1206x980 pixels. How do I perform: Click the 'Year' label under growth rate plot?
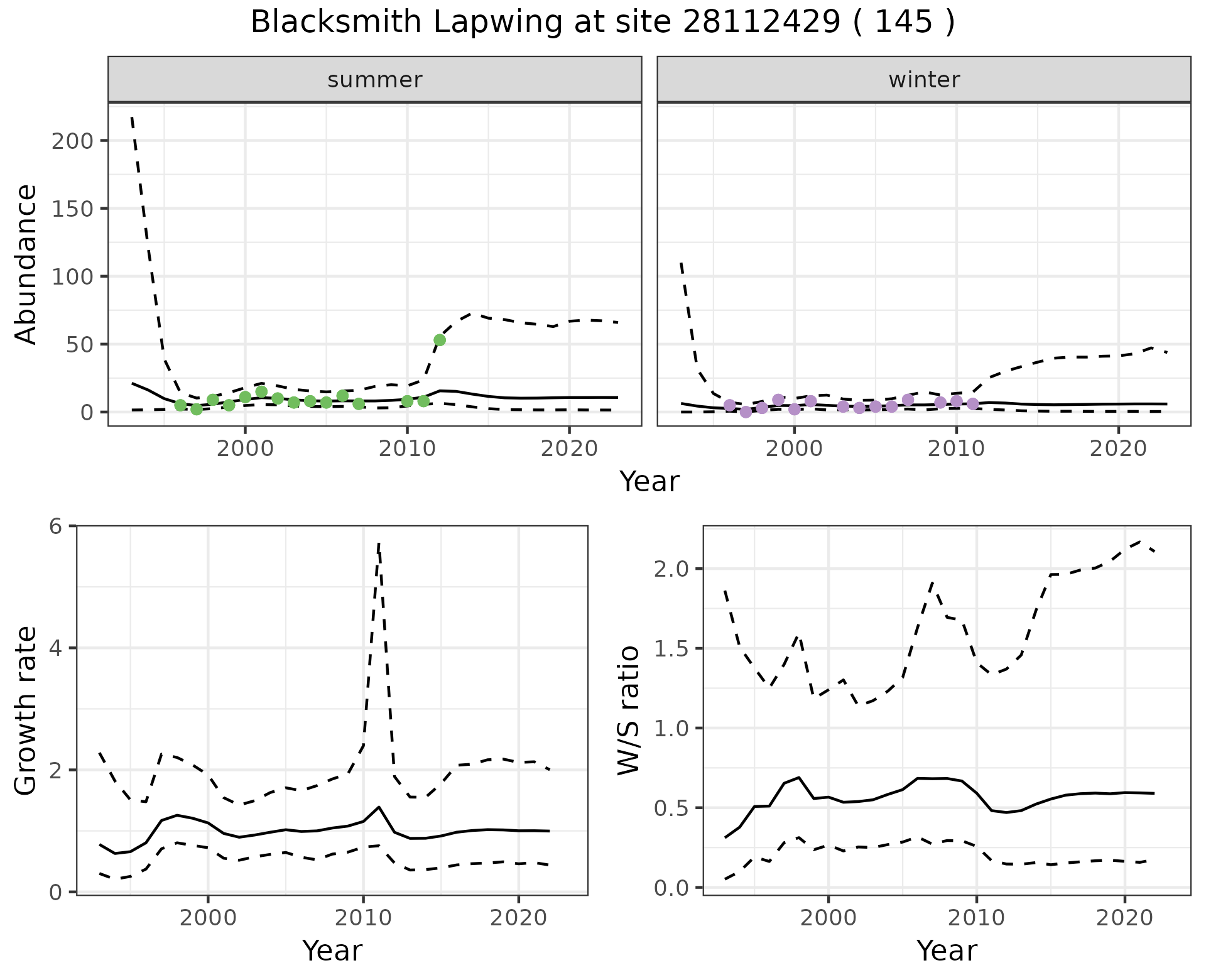tap(332, 950)
